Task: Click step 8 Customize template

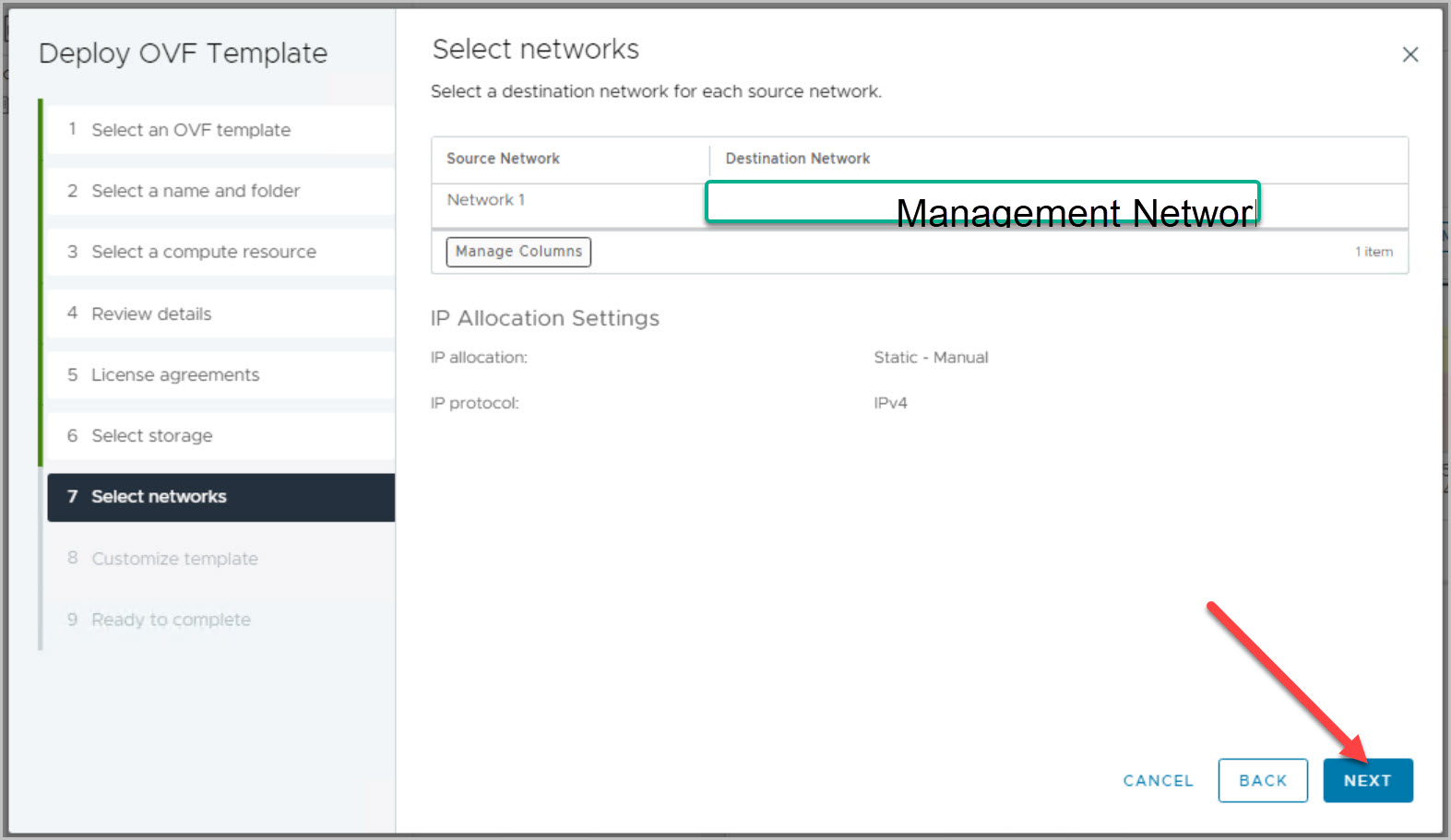Action: point(174,559)
